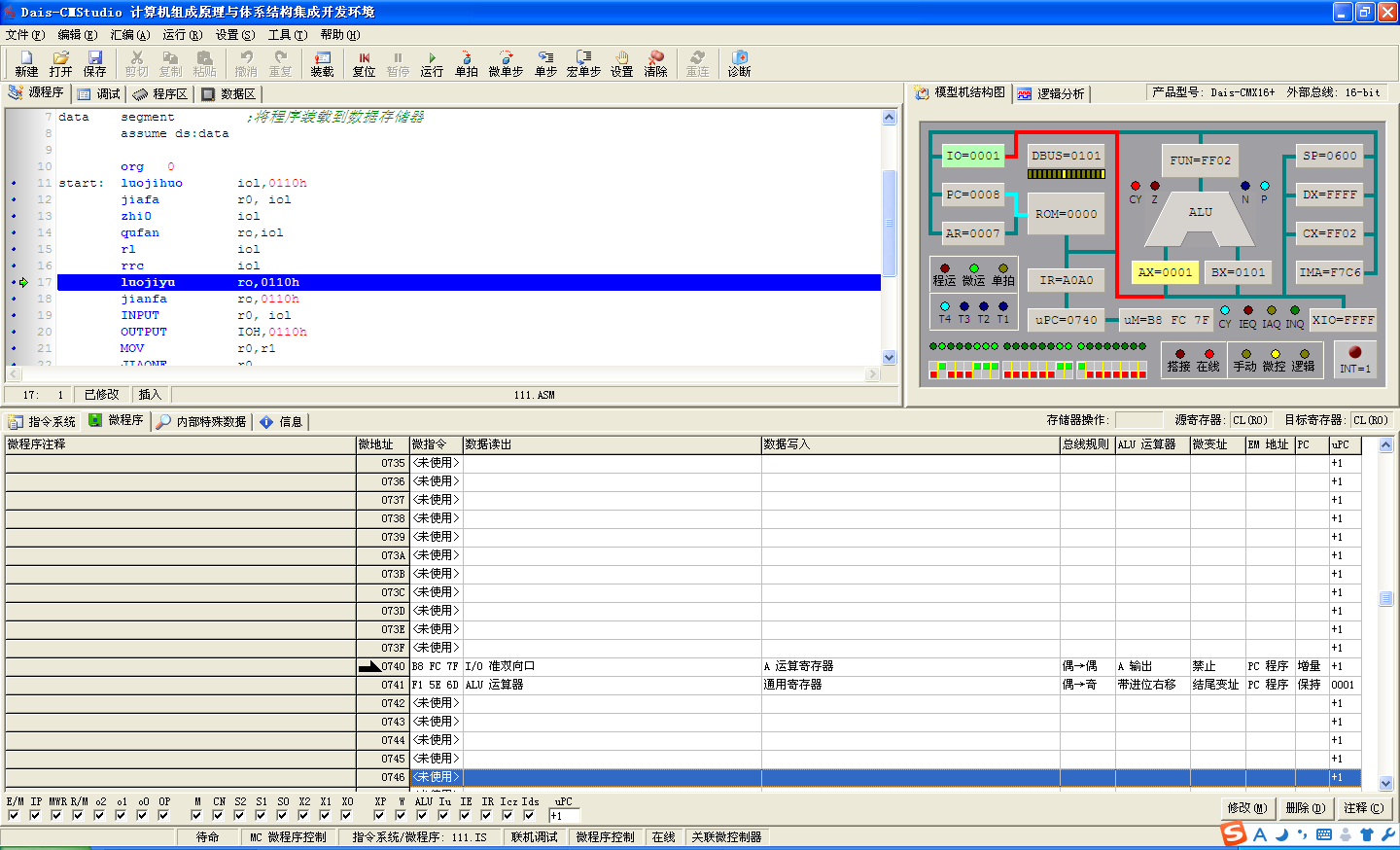This screenshot has width=1400, height=850.
Task: Switch to 信息 tab
Action: 281,422
